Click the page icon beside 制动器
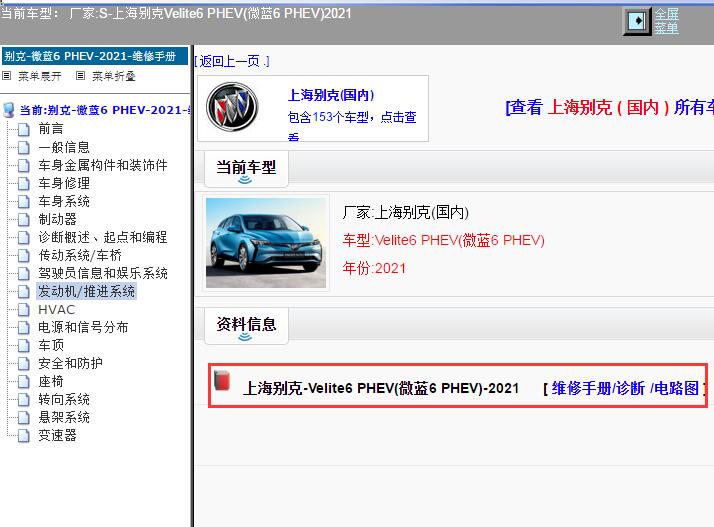Image resolution: width=714 pixels, height=527 pixels. point(24,220)
